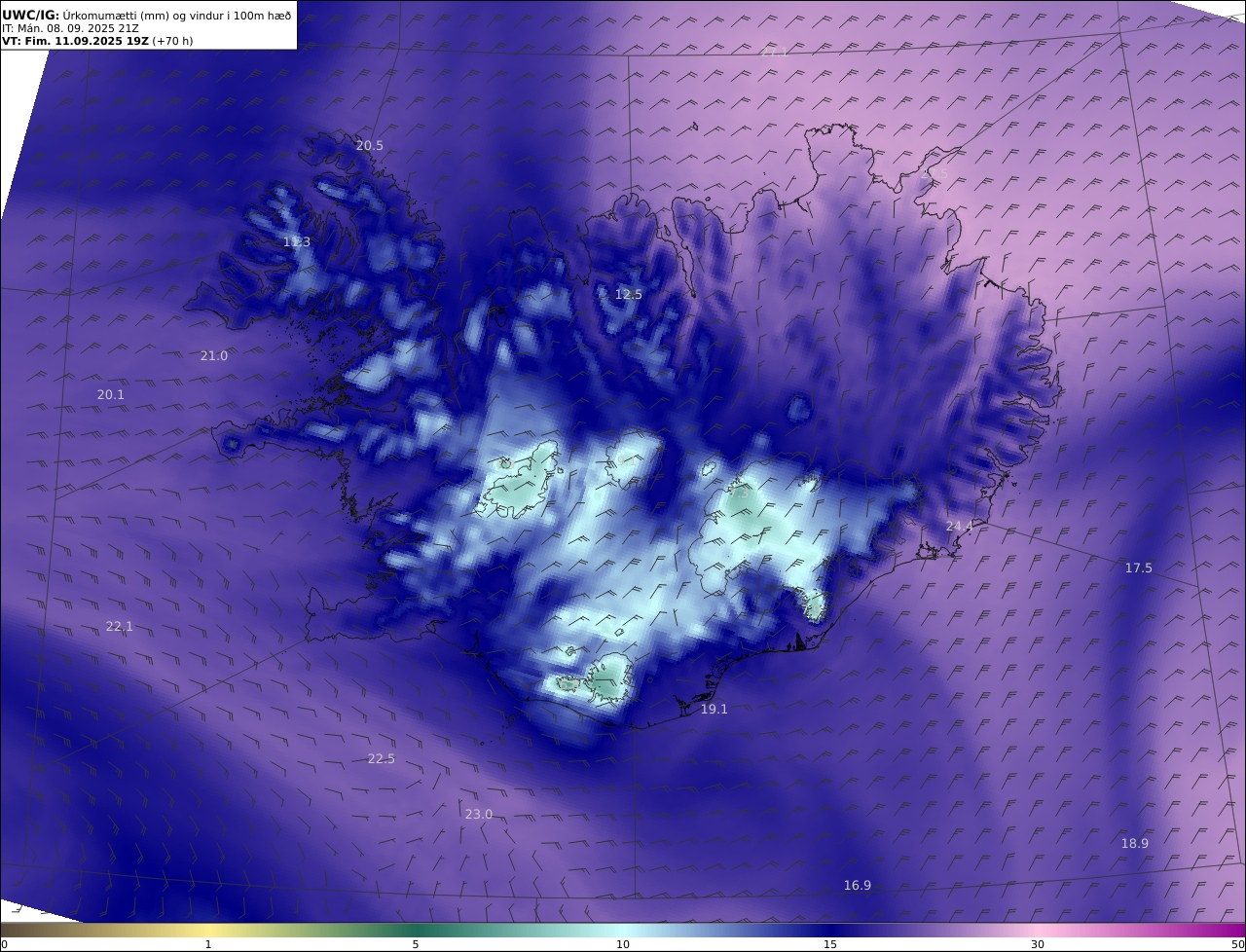Image resolution: width=1246 pixels, height=952 pixels.
Task: Click the color bar tick label 0
Action: click(x=4, y=944)
